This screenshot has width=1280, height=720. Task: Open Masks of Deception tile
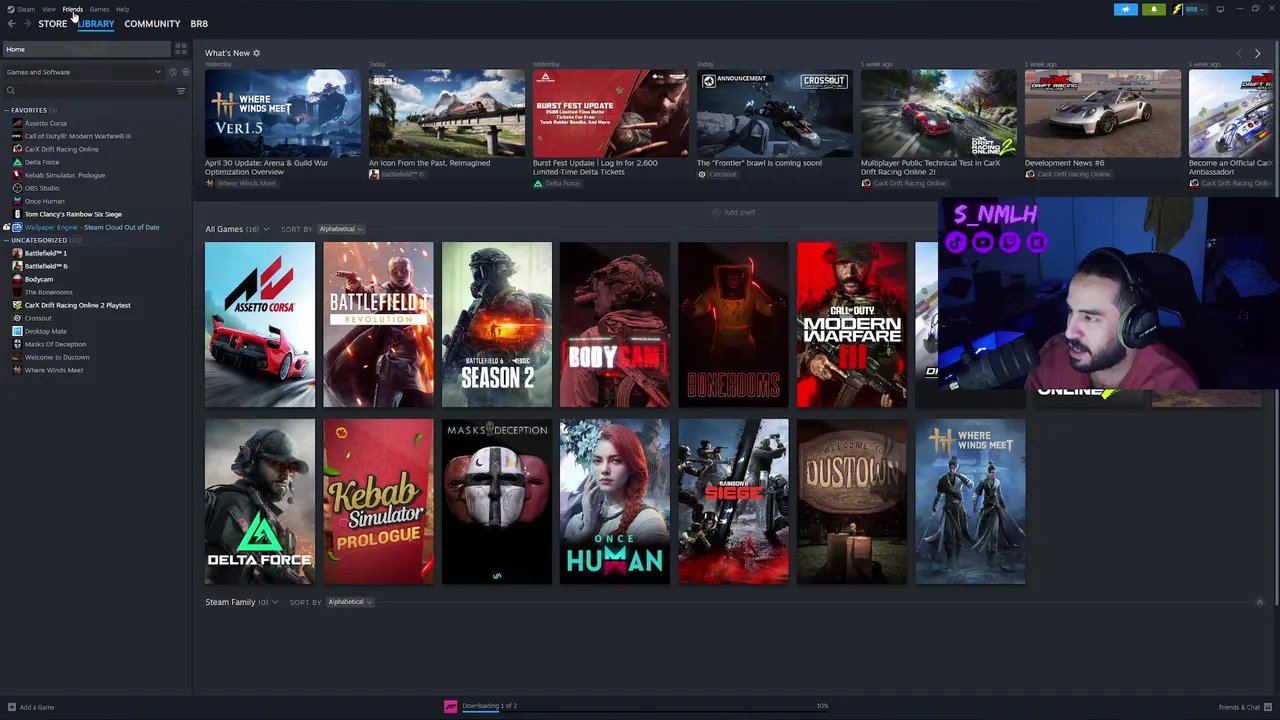click(497, 501)
